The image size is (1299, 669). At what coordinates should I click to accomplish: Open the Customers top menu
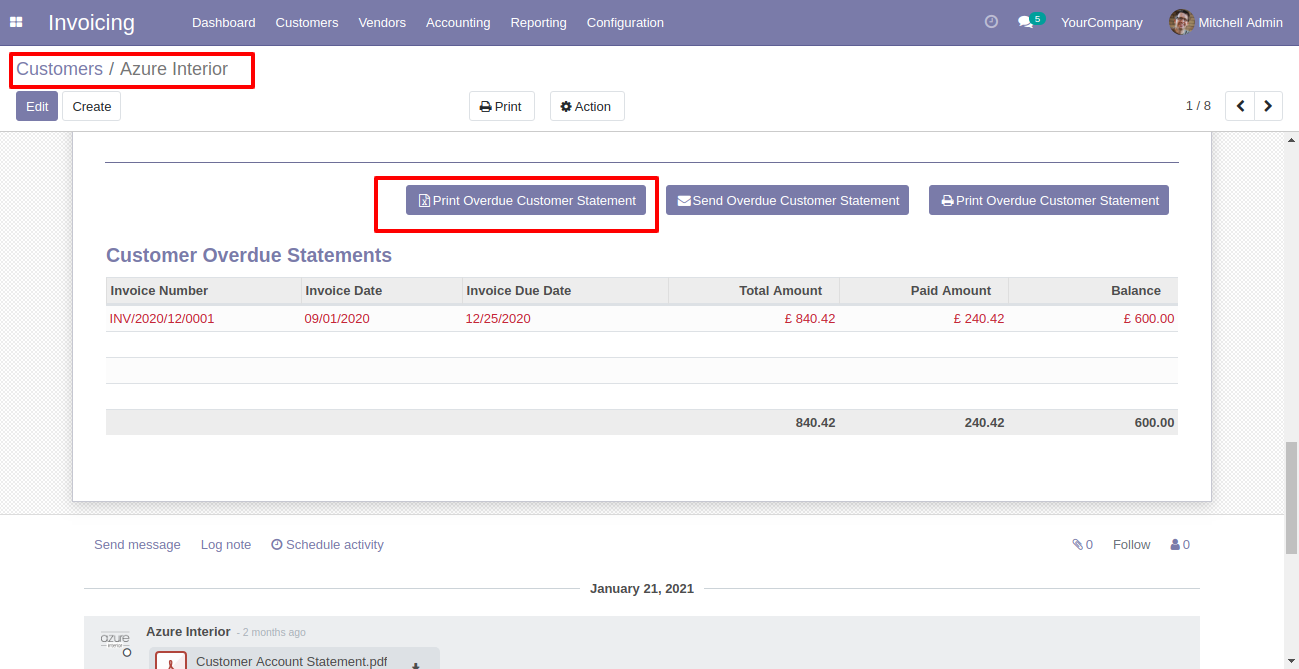tap(306, 22)
